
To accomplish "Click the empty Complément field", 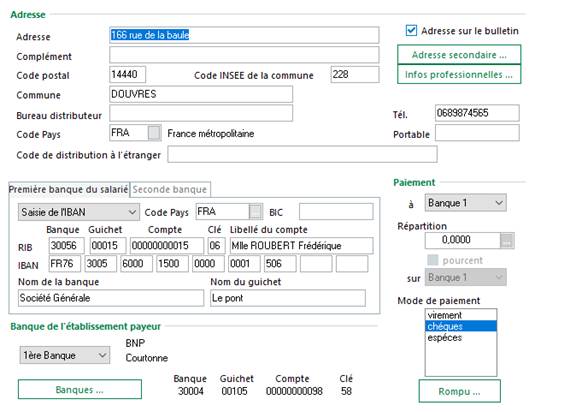I will click(x=244, y=55).
